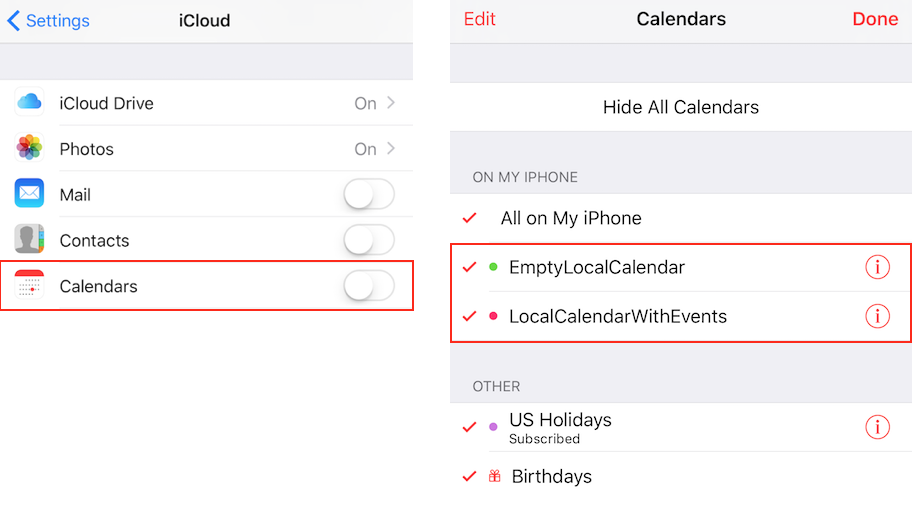Tap Done to close Calendars
This screenshot has height=507, width=913.
[875, 19]
